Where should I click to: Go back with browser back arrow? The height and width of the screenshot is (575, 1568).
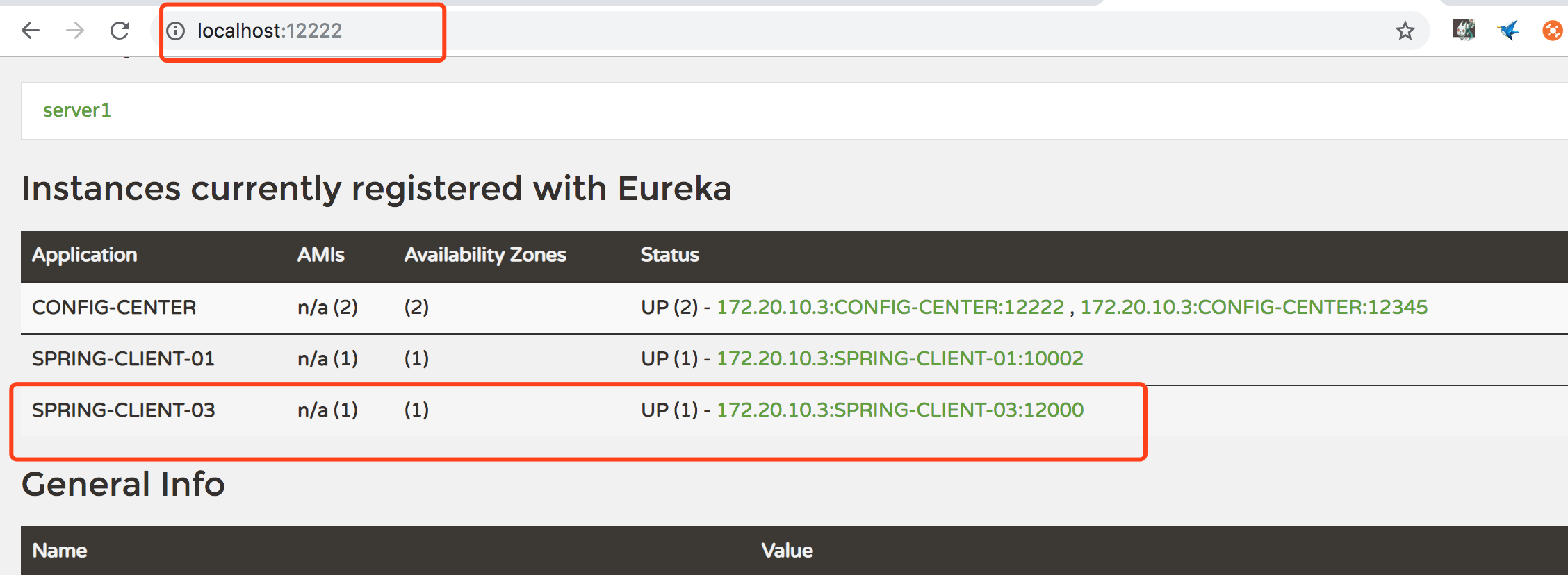[x=31, y=31]
